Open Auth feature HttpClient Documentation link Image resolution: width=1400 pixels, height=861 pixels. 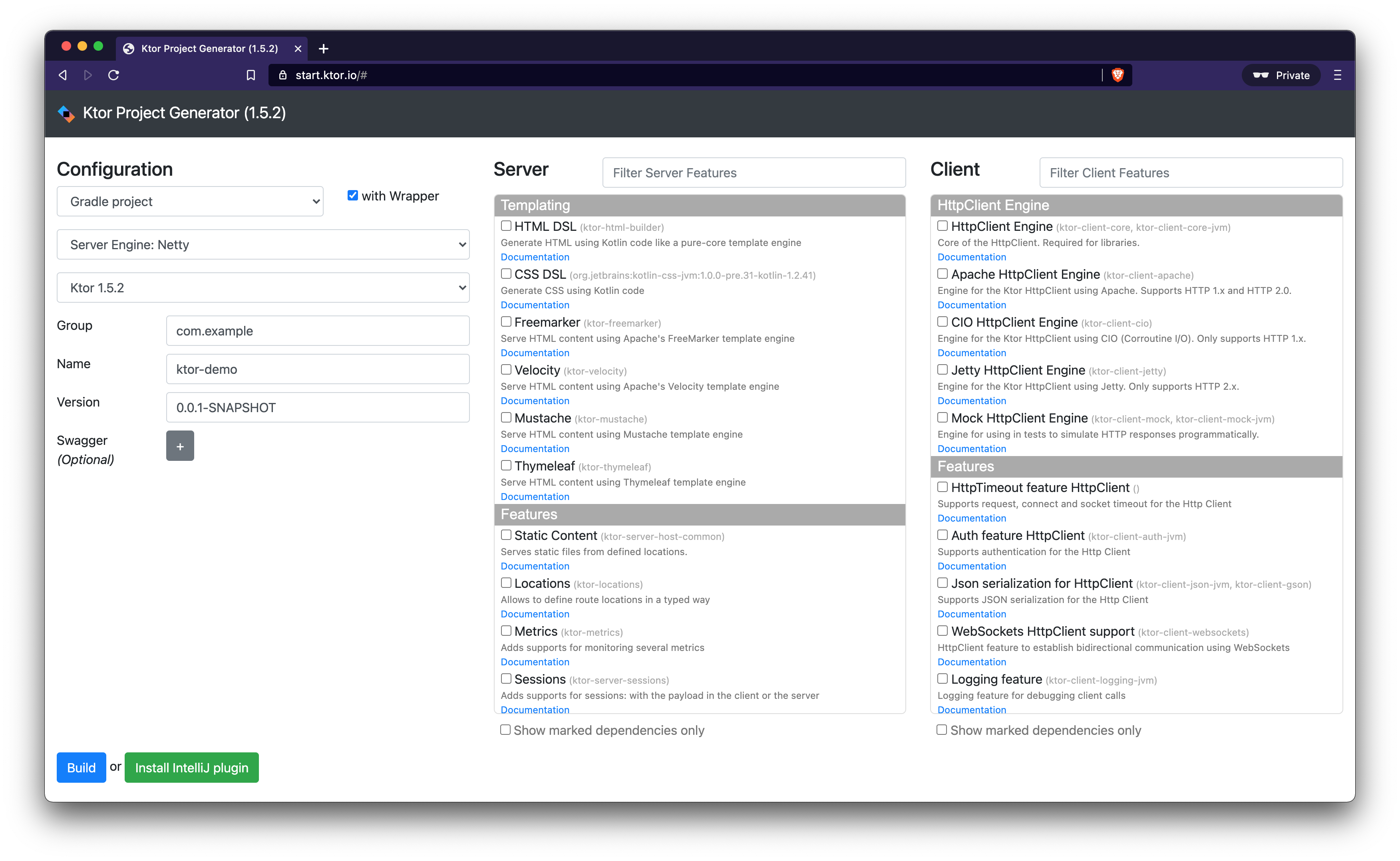[972, 566]
